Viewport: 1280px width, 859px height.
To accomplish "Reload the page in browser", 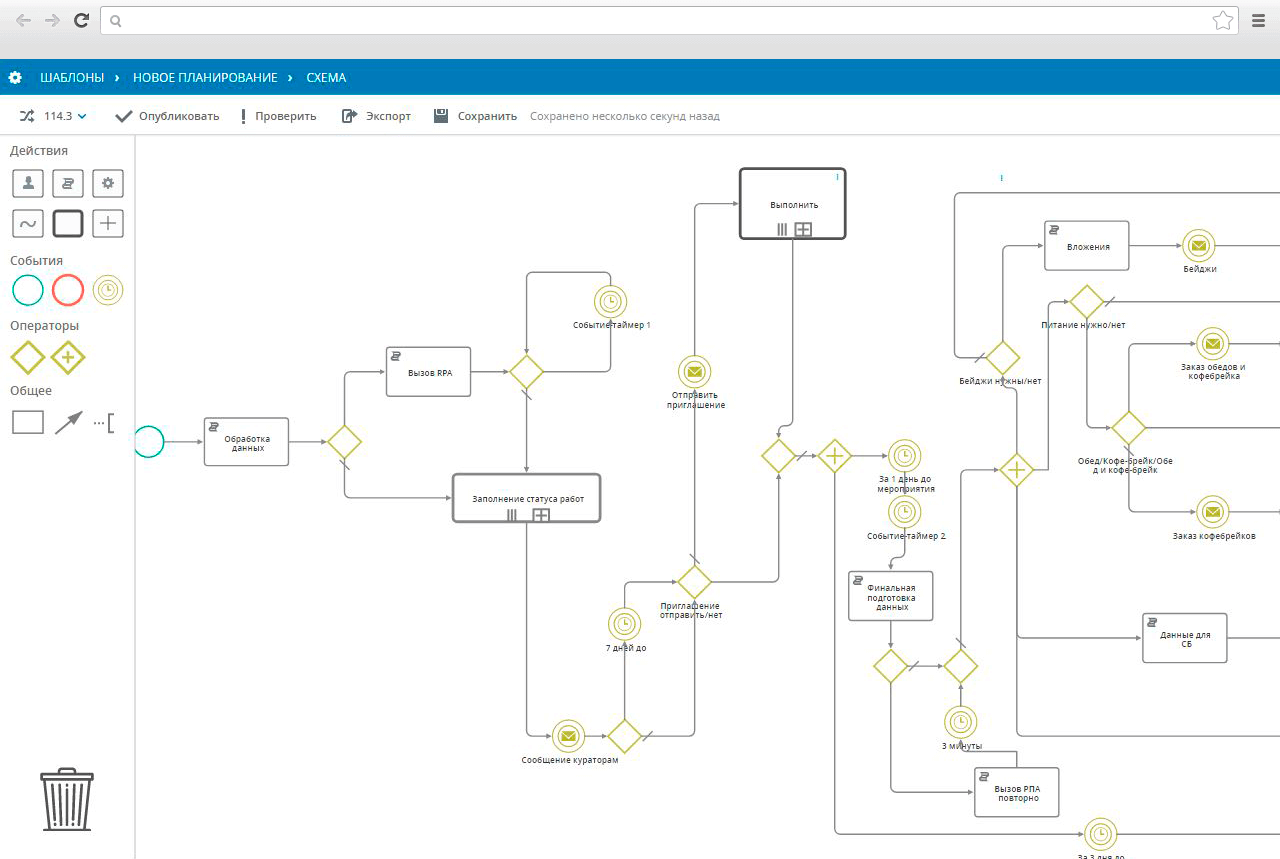I will (82, 20).
